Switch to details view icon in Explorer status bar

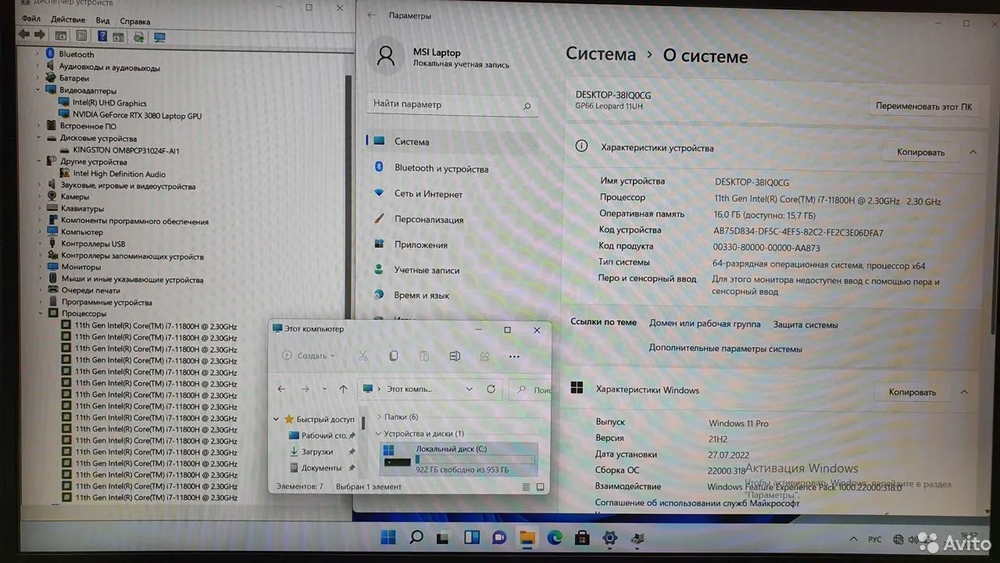point(526,487)
